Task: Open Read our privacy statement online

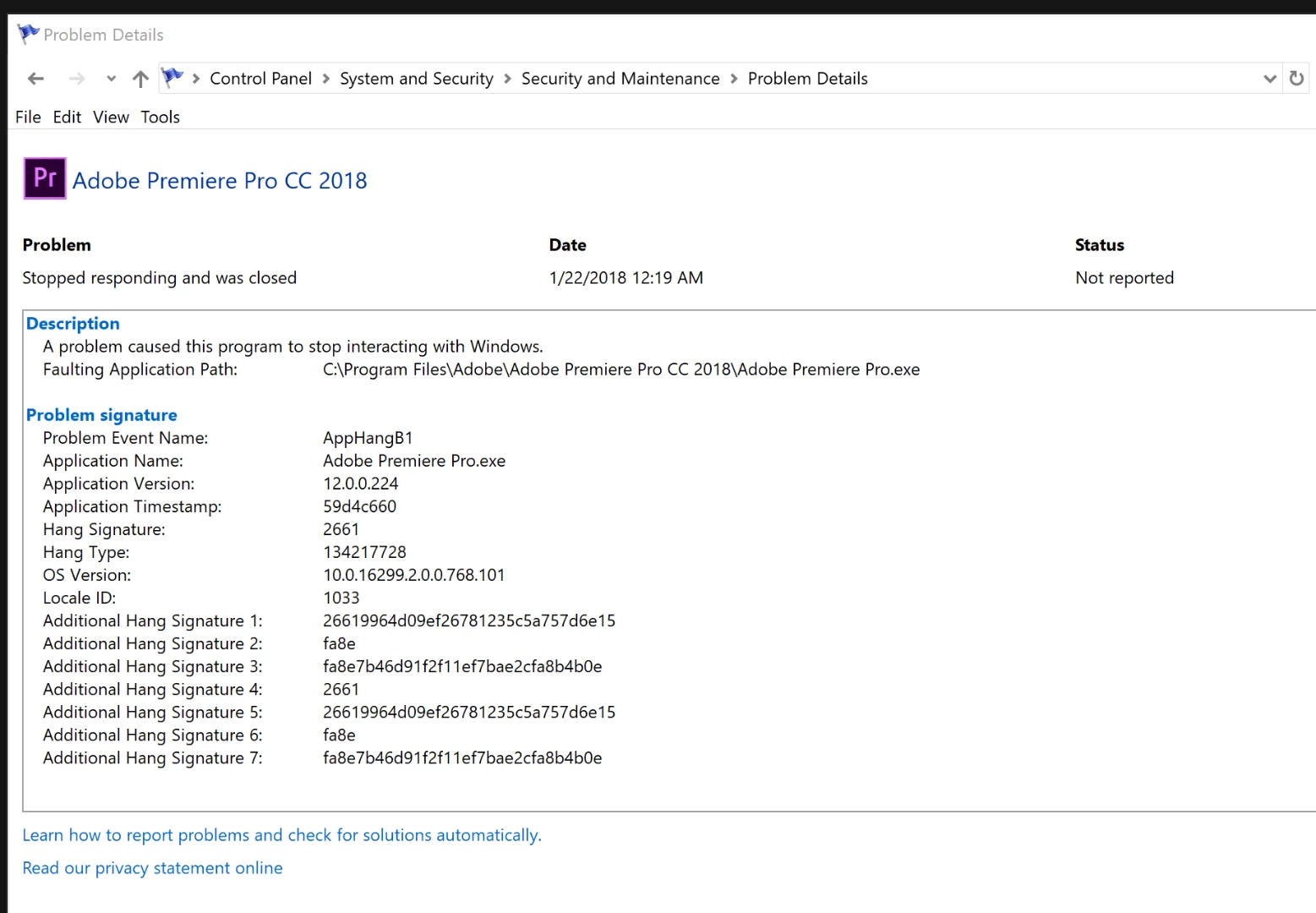Action: 152,868
